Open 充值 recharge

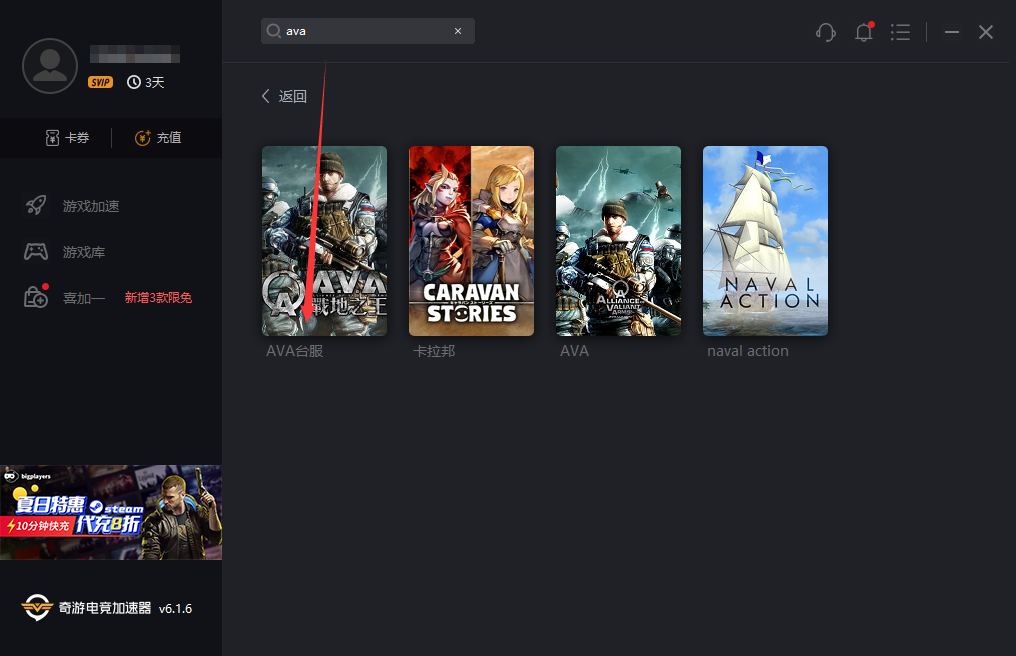coord(158,138)
